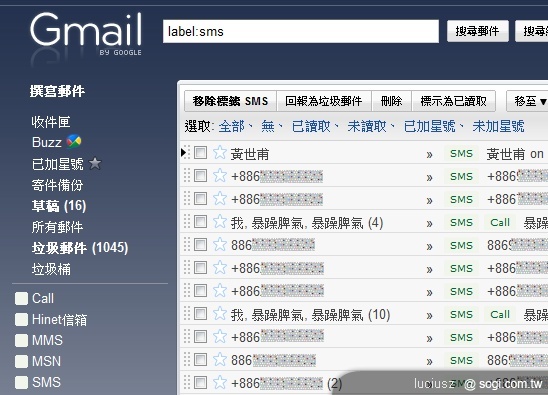Select 已加星號 link in 選取 row
Screen dimensions: 548x395
tap(430, 126)
